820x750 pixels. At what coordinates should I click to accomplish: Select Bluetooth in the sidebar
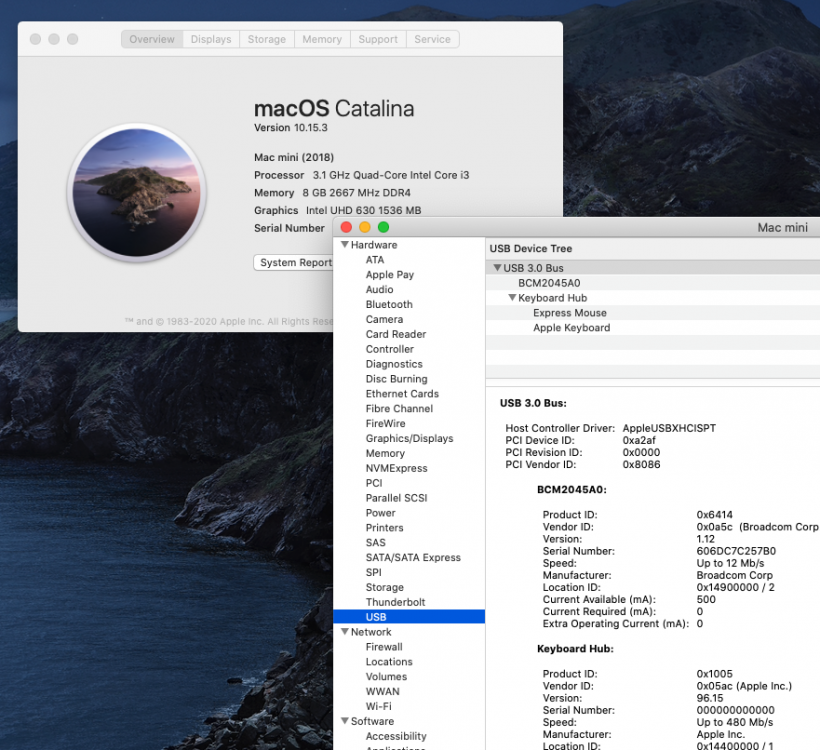pyautogui.click(x=389, y=304)
